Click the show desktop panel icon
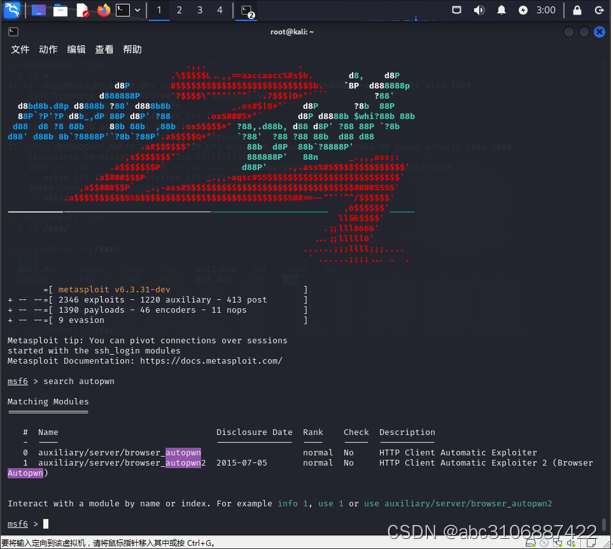The width and height of the screenshot is (613, 549). pyautogui.click(x=39, y=10)
